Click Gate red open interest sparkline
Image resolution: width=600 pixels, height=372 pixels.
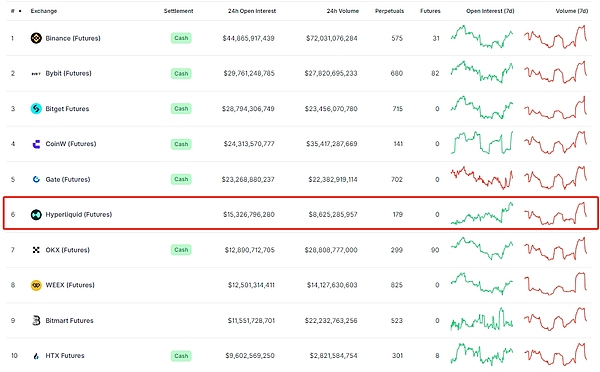pos(482,178)
